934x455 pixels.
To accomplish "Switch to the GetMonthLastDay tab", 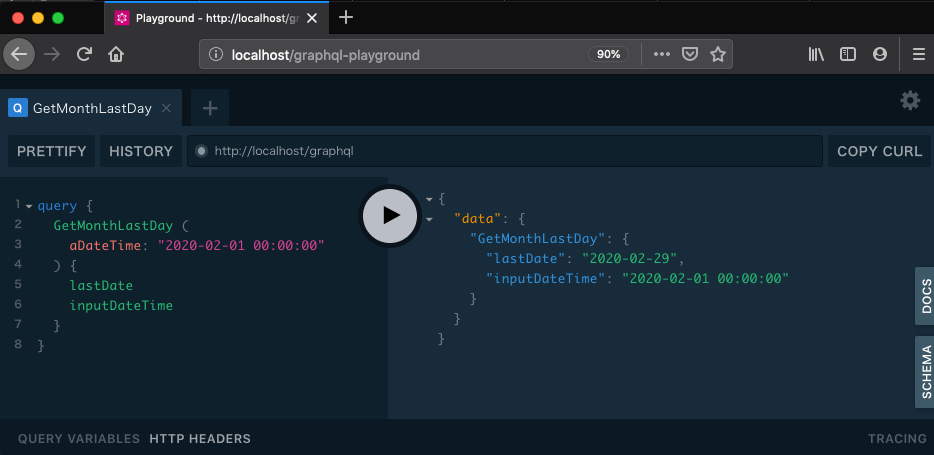I will (91, 108).
